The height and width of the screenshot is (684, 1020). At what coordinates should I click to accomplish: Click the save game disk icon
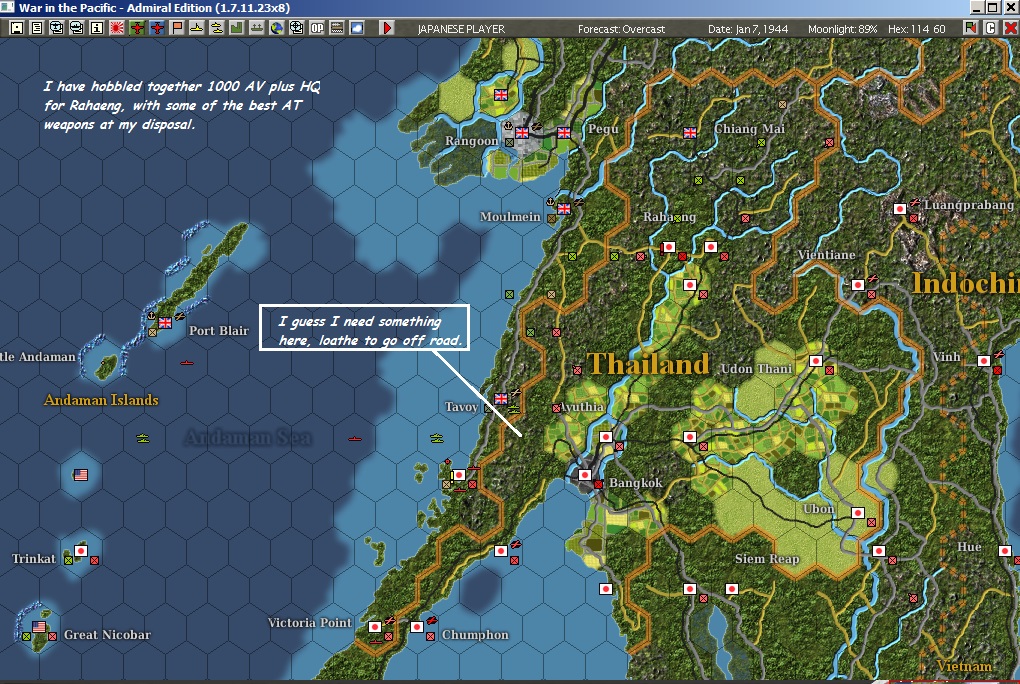tap(17, 28)
